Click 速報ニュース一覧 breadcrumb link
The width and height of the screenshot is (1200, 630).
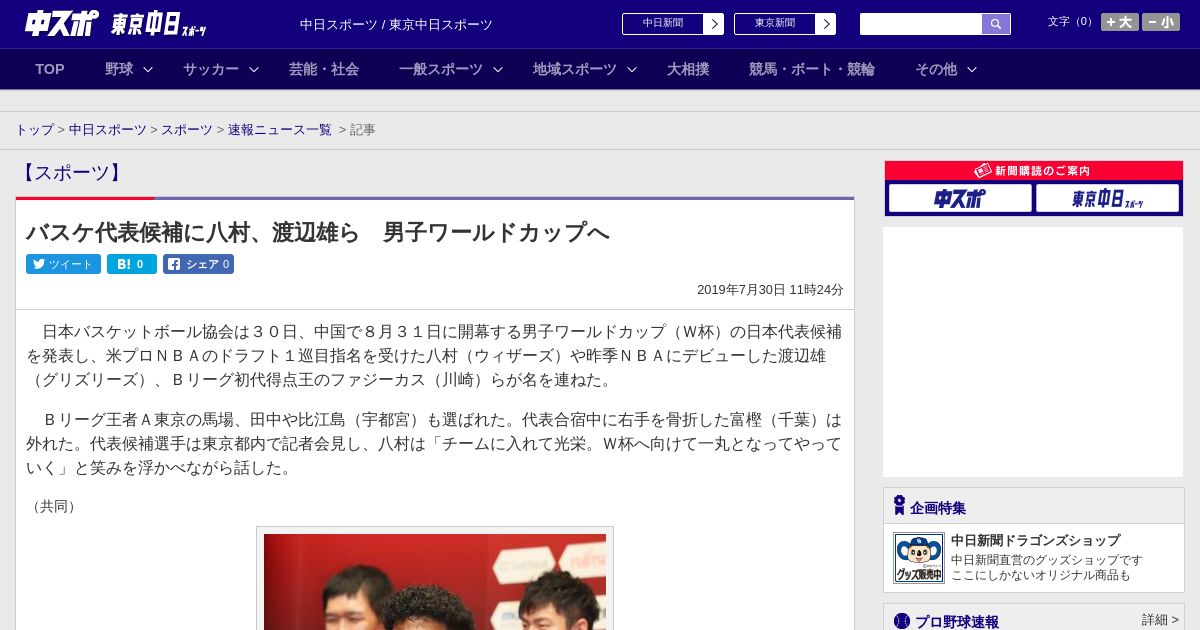pos(280,130)
